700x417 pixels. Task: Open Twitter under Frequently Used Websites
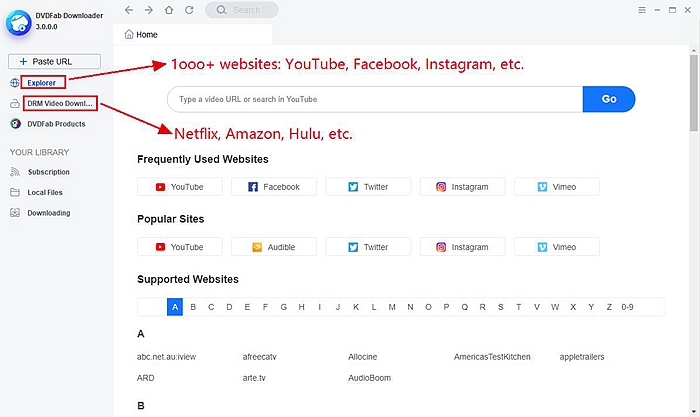point(368,187)
